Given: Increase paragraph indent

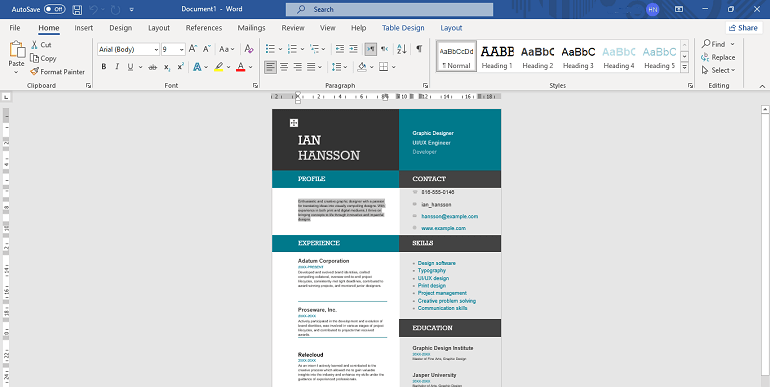Looking at the screenshot, I should click(353, 49).
